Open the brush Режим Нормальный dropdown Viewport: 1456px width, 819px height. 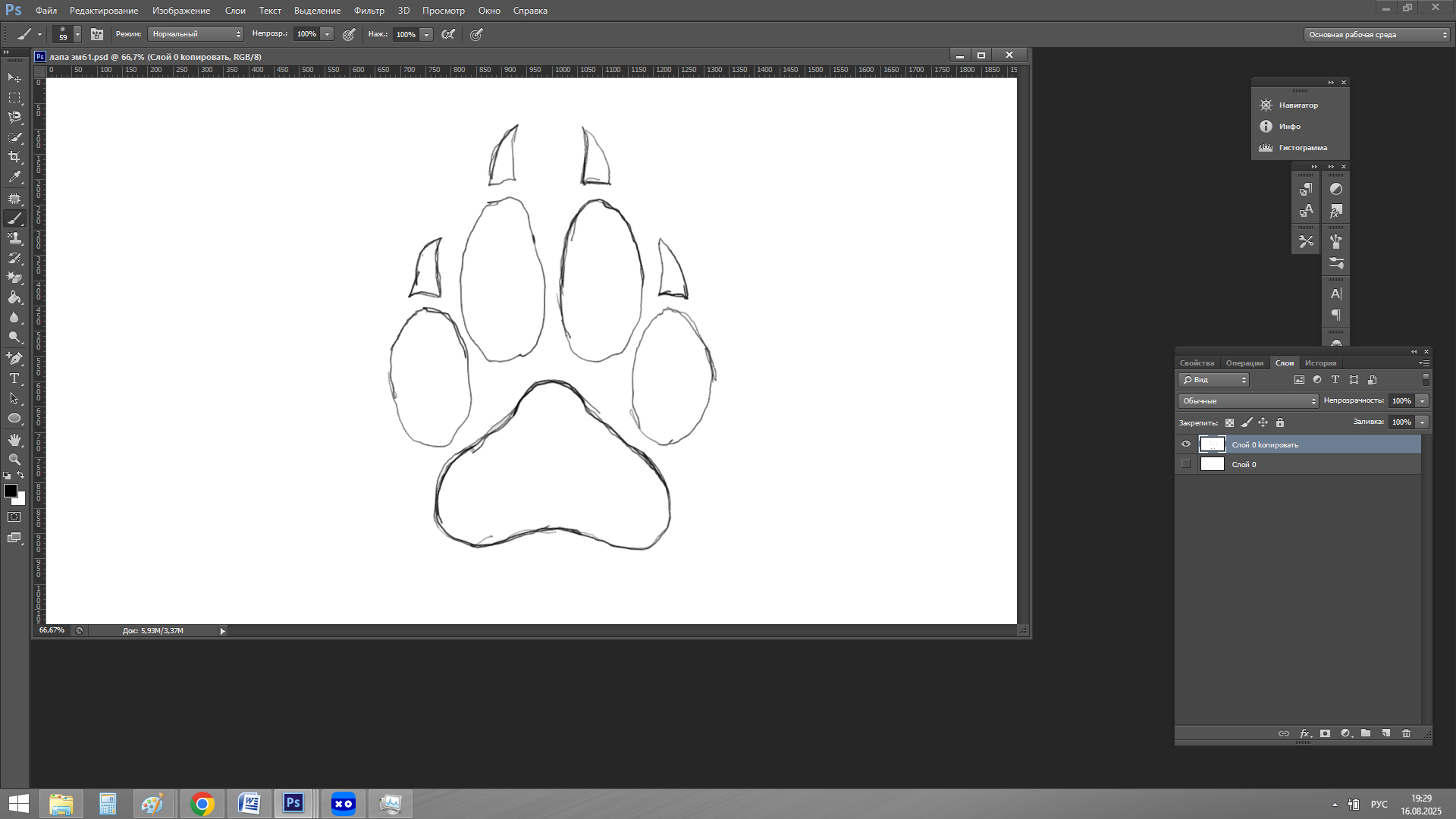click(196, 34)
